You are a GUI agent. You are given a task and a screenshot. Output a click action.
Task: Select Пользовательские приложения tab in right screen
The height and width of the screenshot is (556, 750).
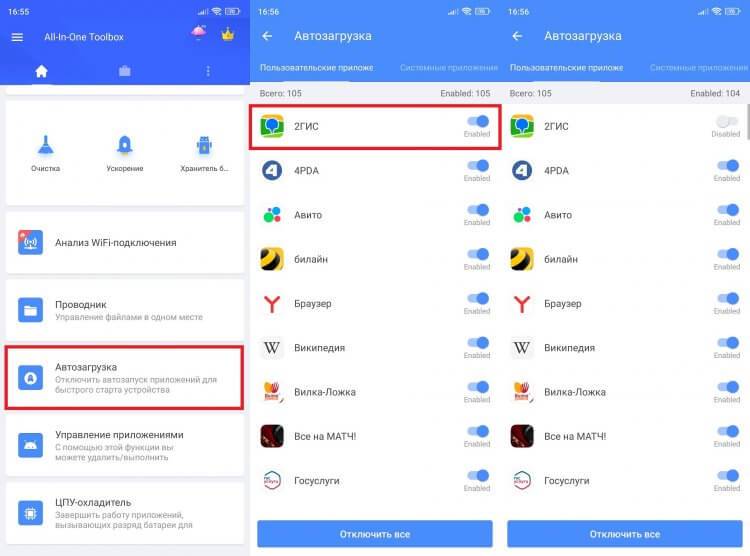tap(566, 67)
